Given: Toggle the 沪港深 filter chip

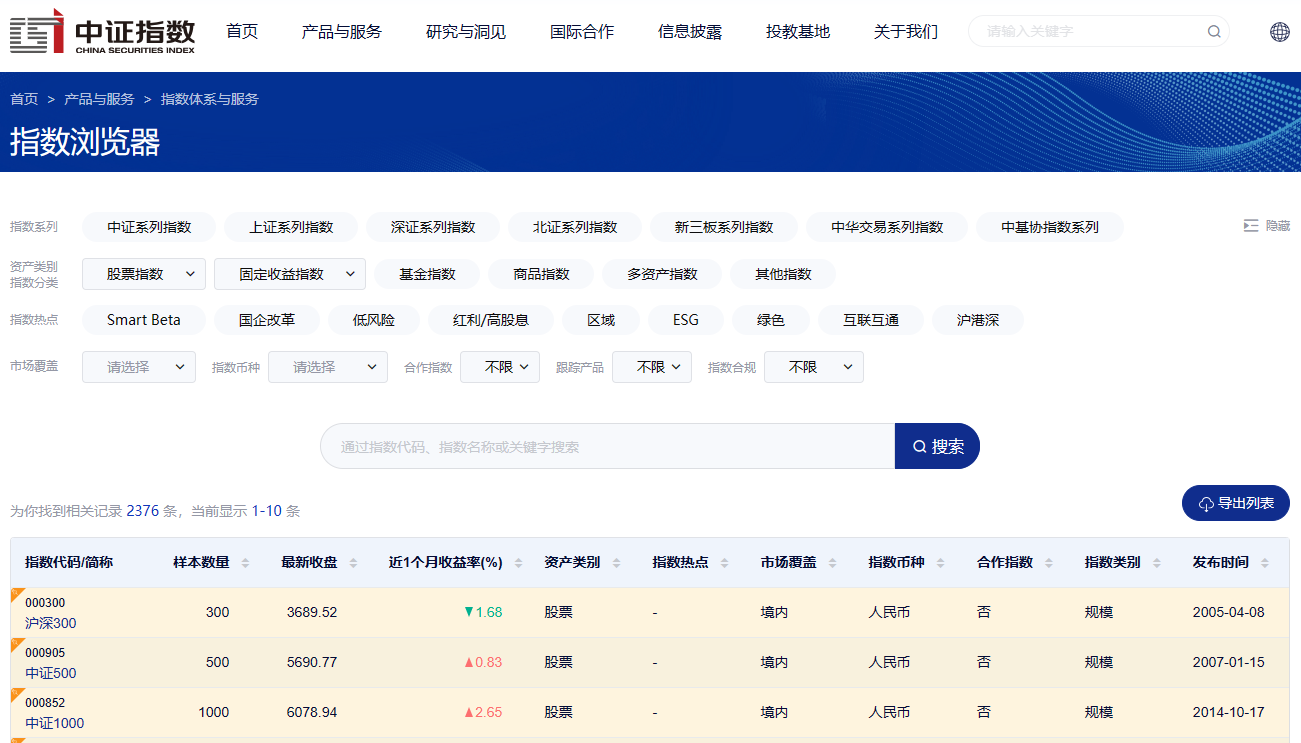Looking at the screenshot, I should coord(977,320).
